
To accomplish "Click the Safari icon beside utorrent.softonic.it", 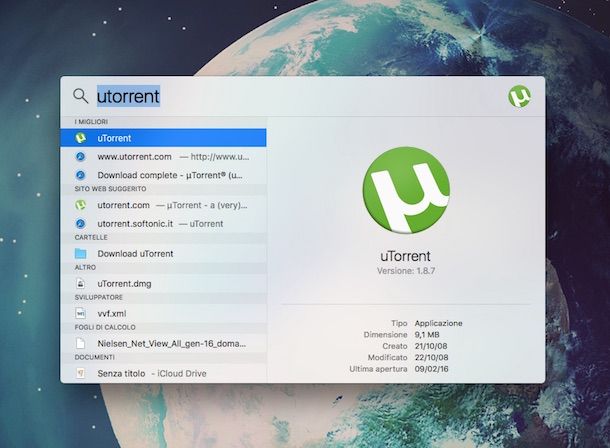I will pos(81,224).
